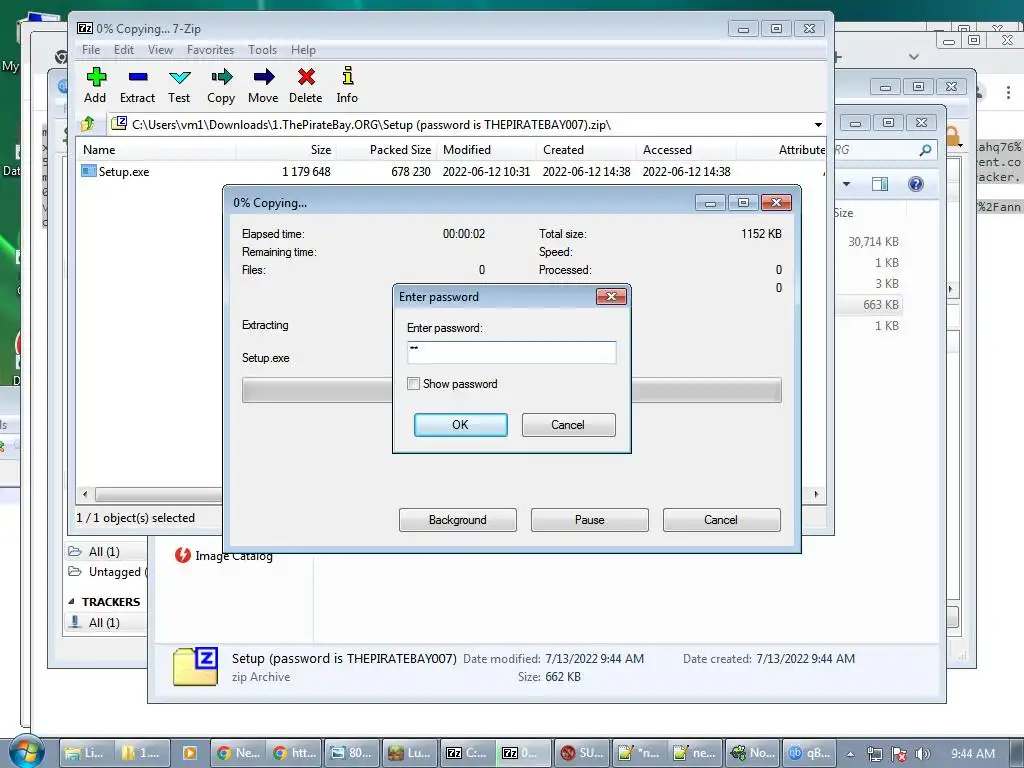
Task: Click the media player taskbar icon
Action: pos(189,753)
